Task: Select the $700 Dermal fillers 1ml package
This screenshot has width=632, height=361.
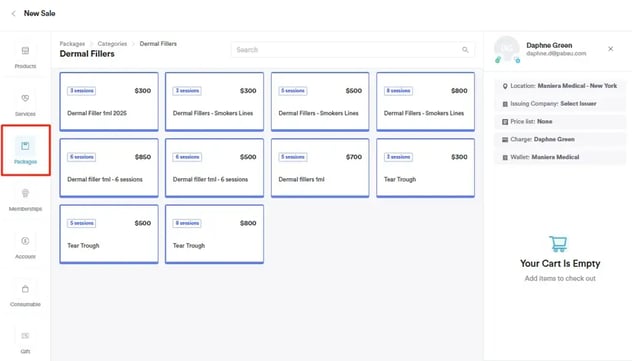Action: pos(320,168)
